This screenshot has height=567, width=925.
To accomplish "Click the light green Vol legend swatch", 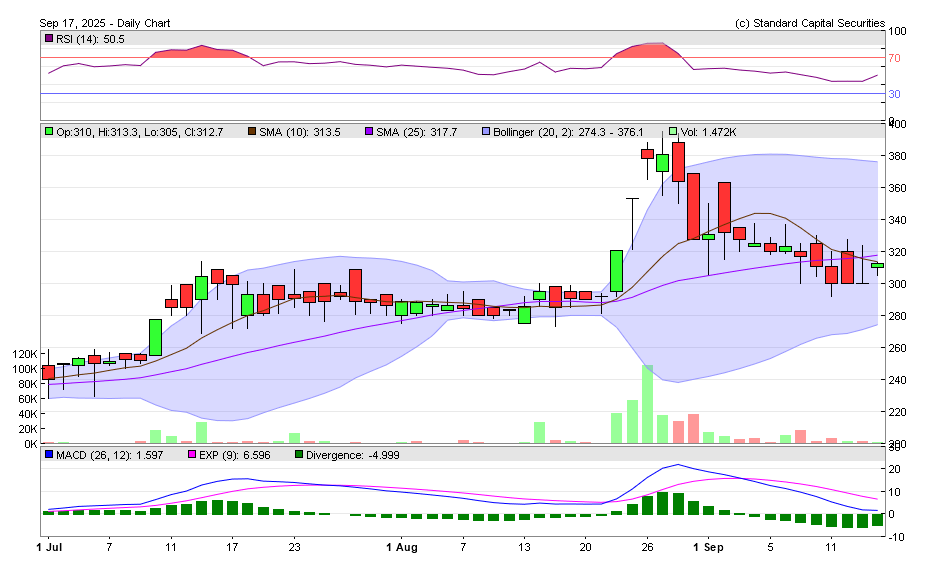I will pyautogui.click(x=673, y=132).
